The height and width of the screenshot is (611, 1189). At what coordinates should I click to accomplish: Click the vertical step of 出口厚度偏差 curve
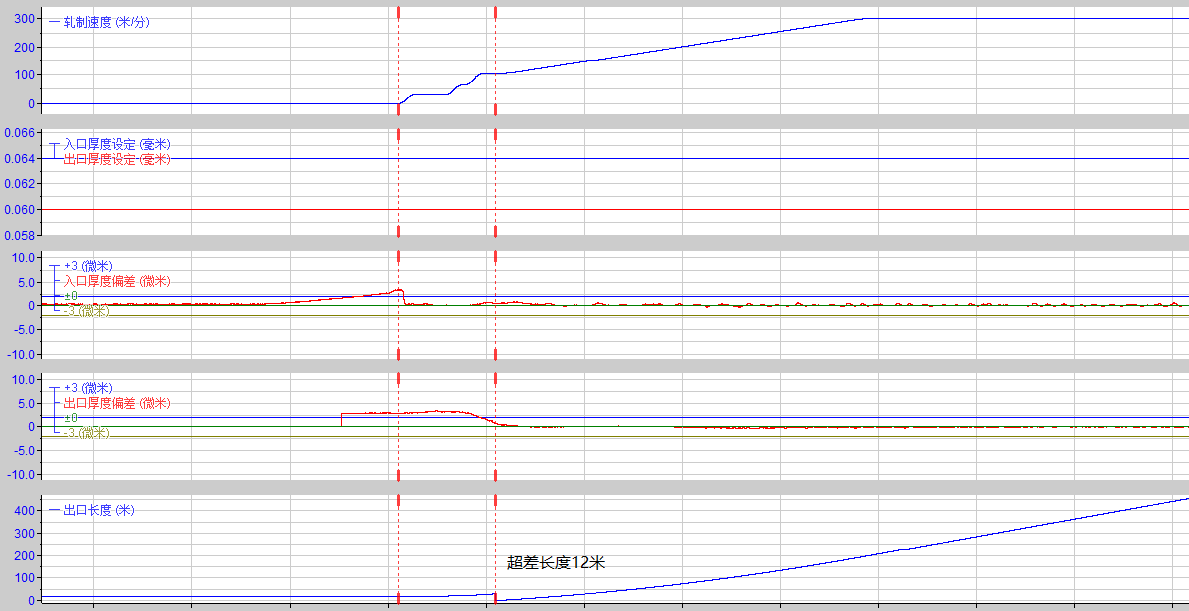[342, 419]
